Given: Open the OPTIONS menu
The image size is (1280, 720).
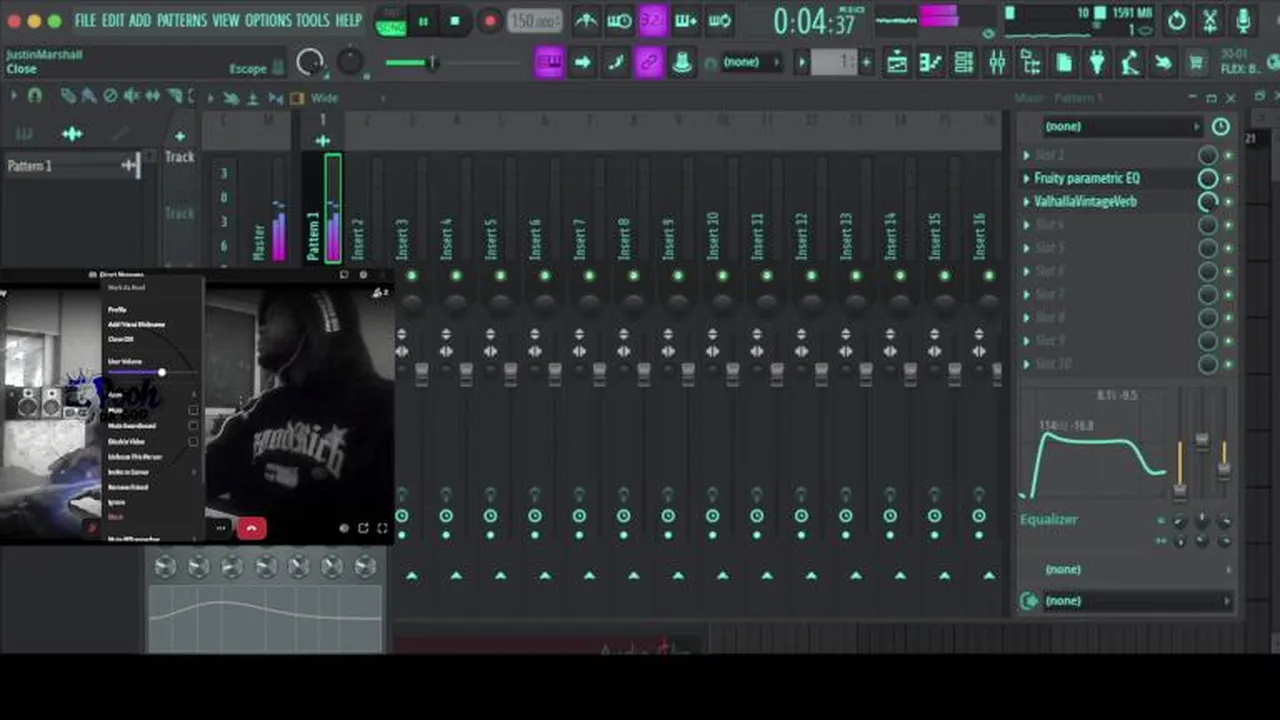Looking at the screenshot, I should click(268, 20).
